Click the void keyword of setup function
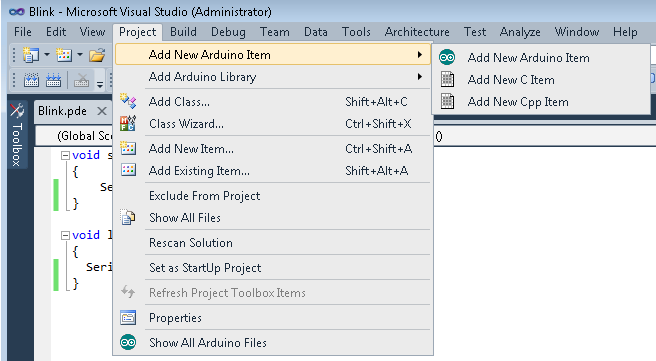 pyautogui.click(x=86, y=155)
